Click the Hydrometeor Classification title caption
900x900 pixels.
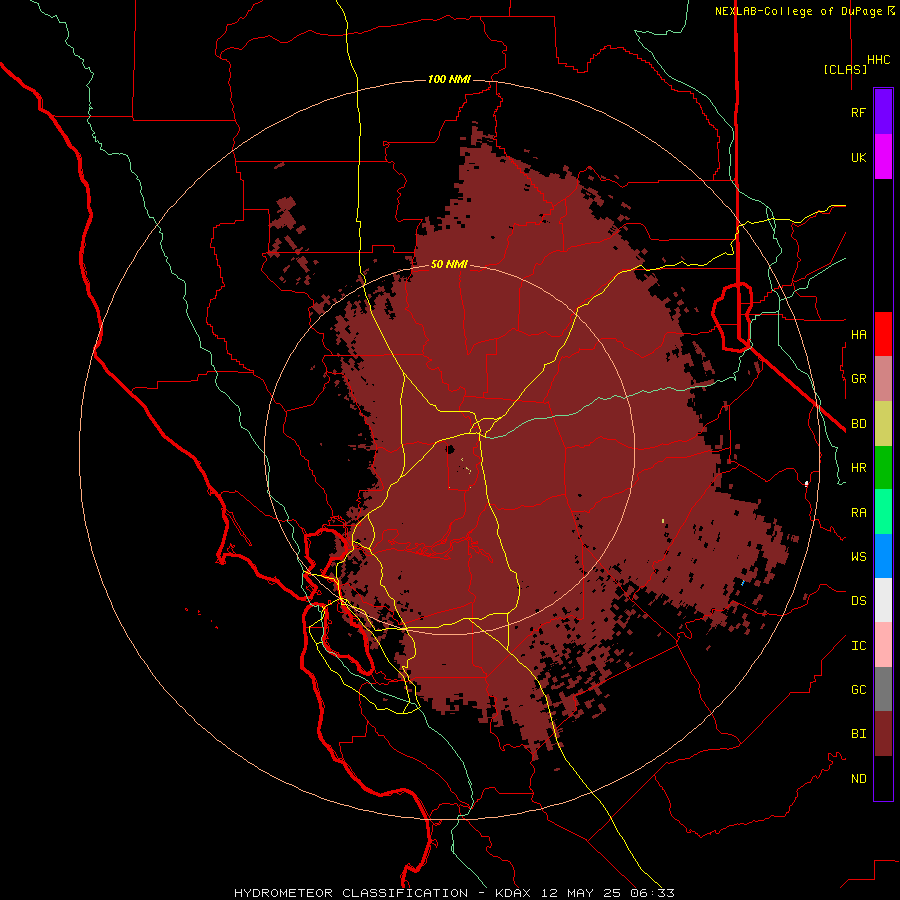click(454, 893)
